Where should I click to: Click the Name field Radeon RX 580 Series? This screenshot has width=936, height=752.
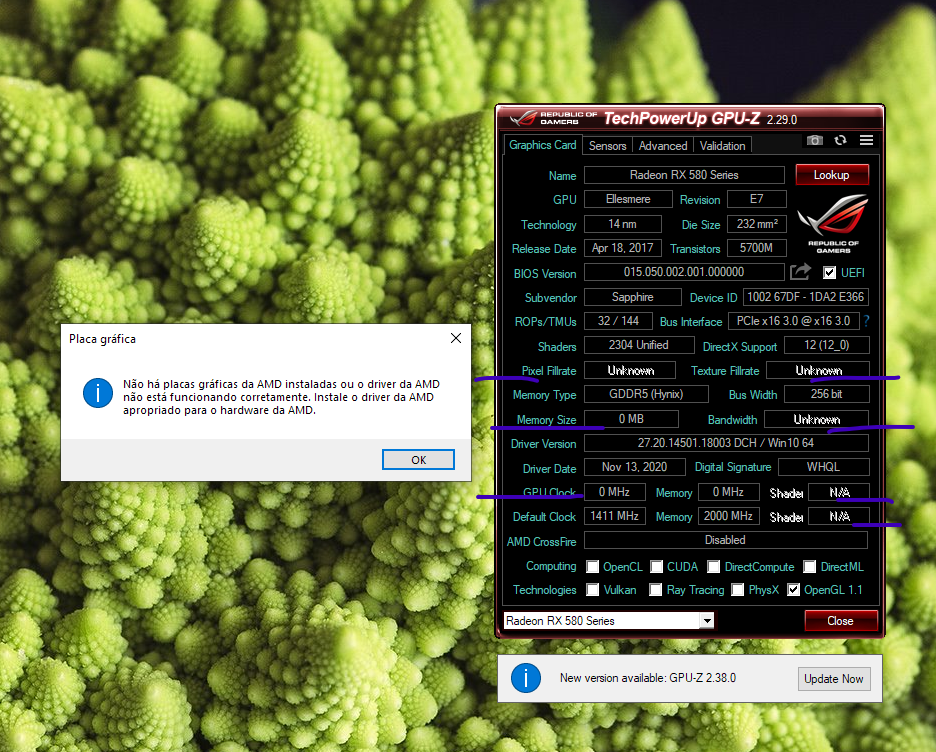pos(684,175)
